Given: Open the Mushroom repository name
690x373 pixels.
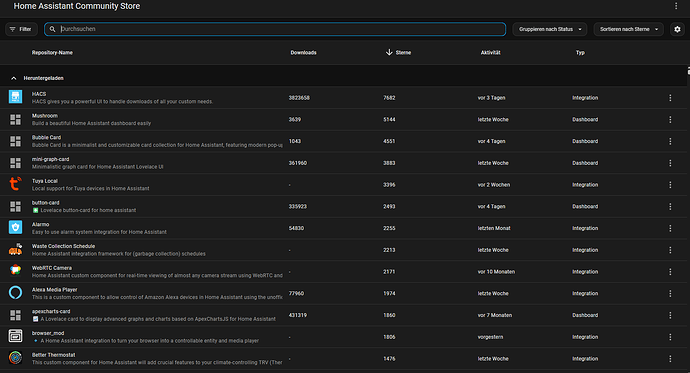Looking at the screenshot, I should 44,116.
